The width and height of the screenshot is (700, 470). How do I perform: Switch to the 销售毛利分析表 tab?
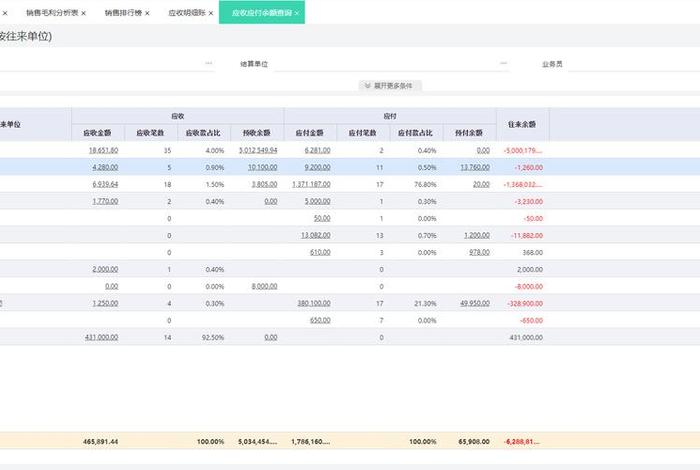(52, 13)
